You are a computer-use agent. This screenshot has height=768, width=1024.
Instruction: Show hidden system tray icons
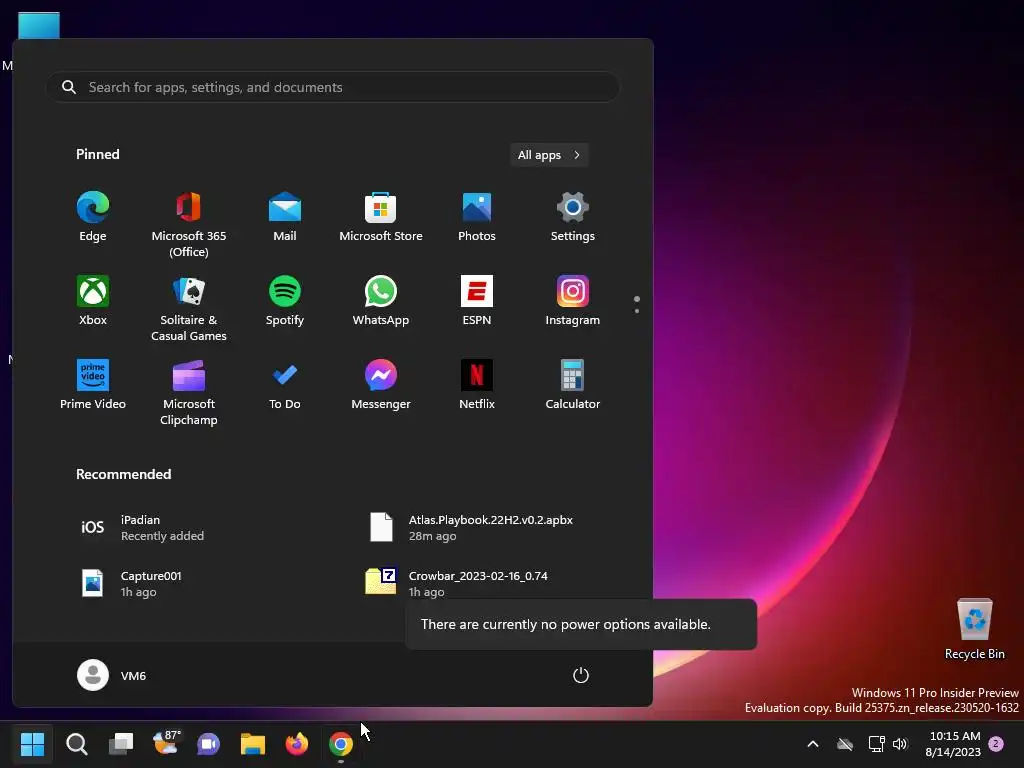tap(813, 744)
